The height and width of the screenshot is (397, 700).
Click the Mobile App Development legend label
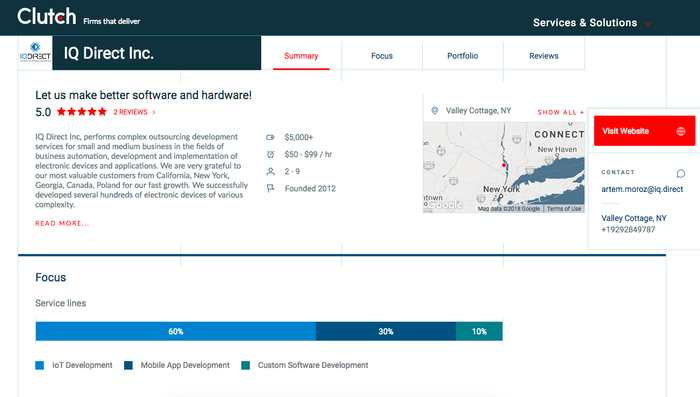(x=185, y=365)
